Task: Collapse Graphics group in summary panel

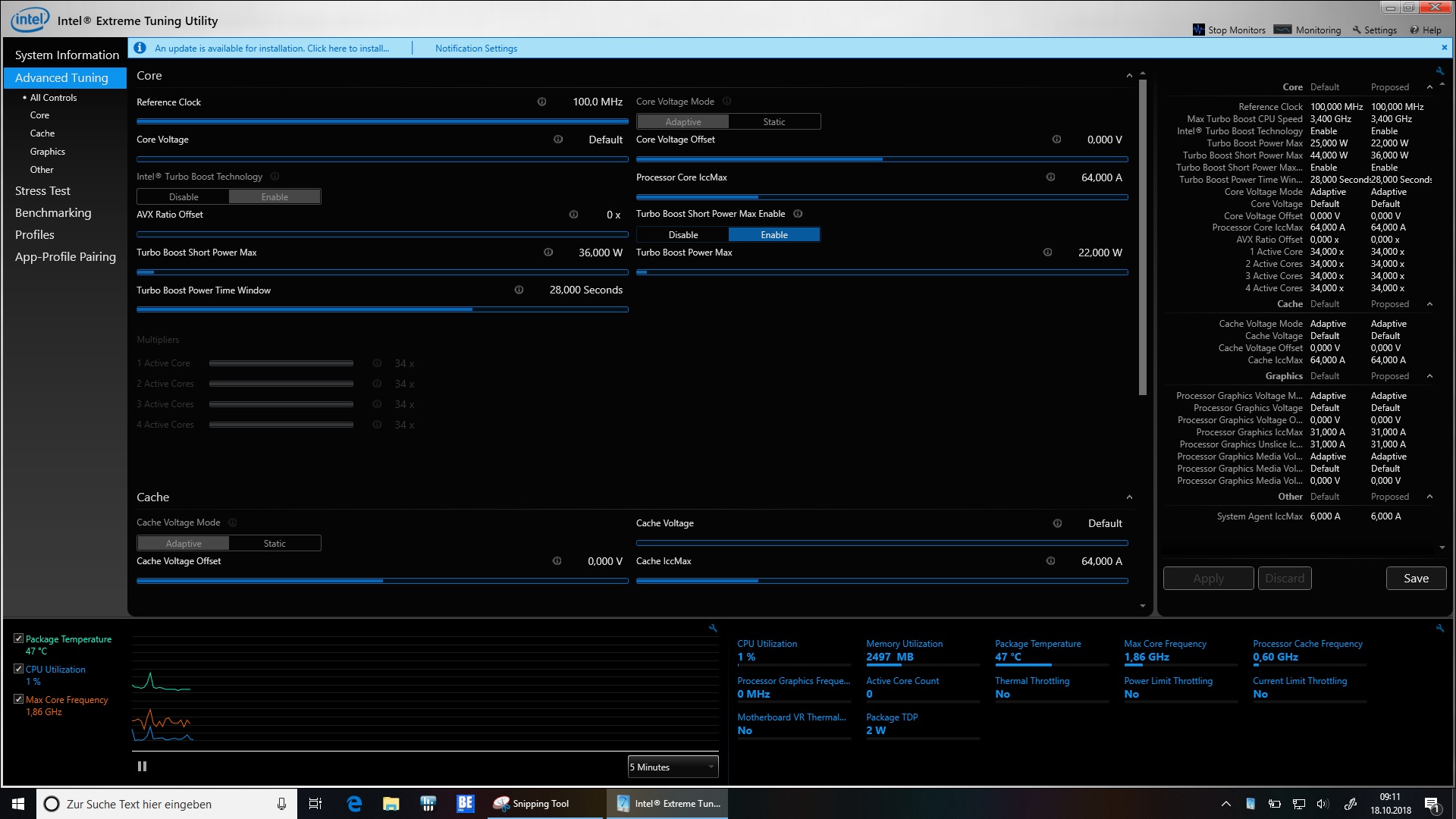Action: [x=1429, y=376]
